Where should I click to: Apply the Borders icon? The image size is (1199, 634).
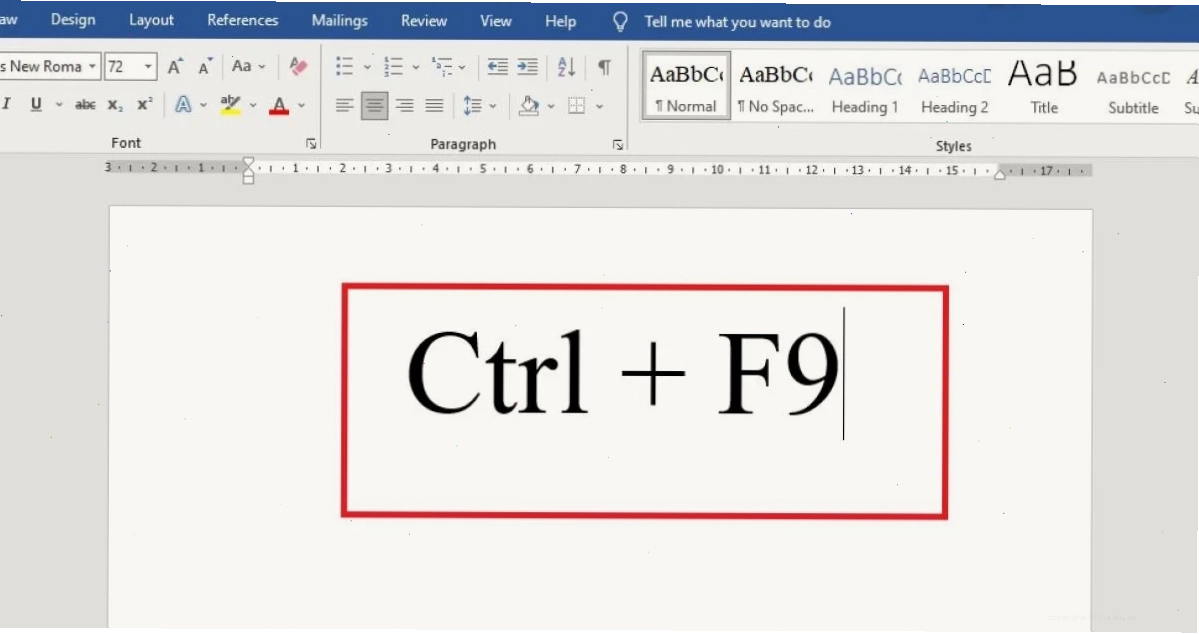577,106
